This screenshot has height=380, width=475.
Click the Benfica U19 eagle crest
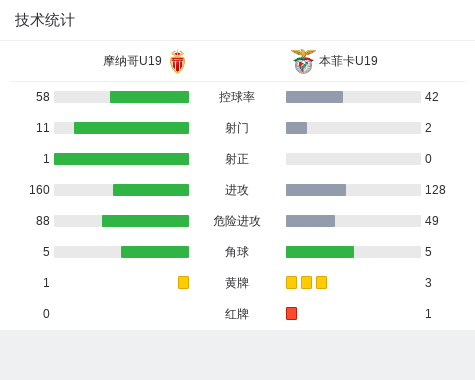(303, 61)
